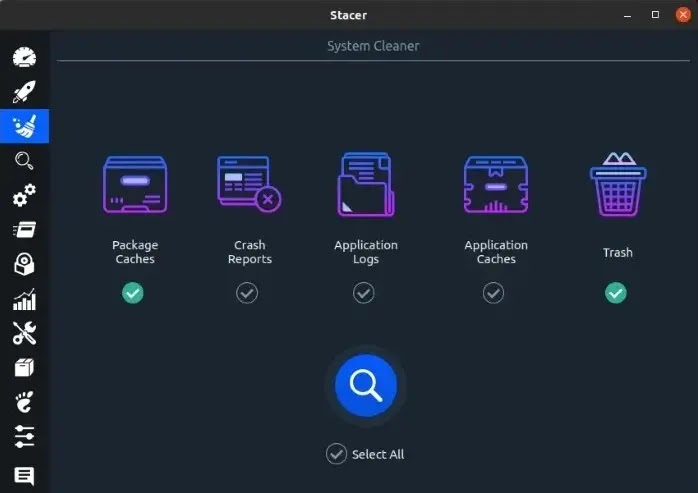This screenshot has width=698, height=493.
Task: Click the Trash basket icon
Action: click(x=618, y=184)
